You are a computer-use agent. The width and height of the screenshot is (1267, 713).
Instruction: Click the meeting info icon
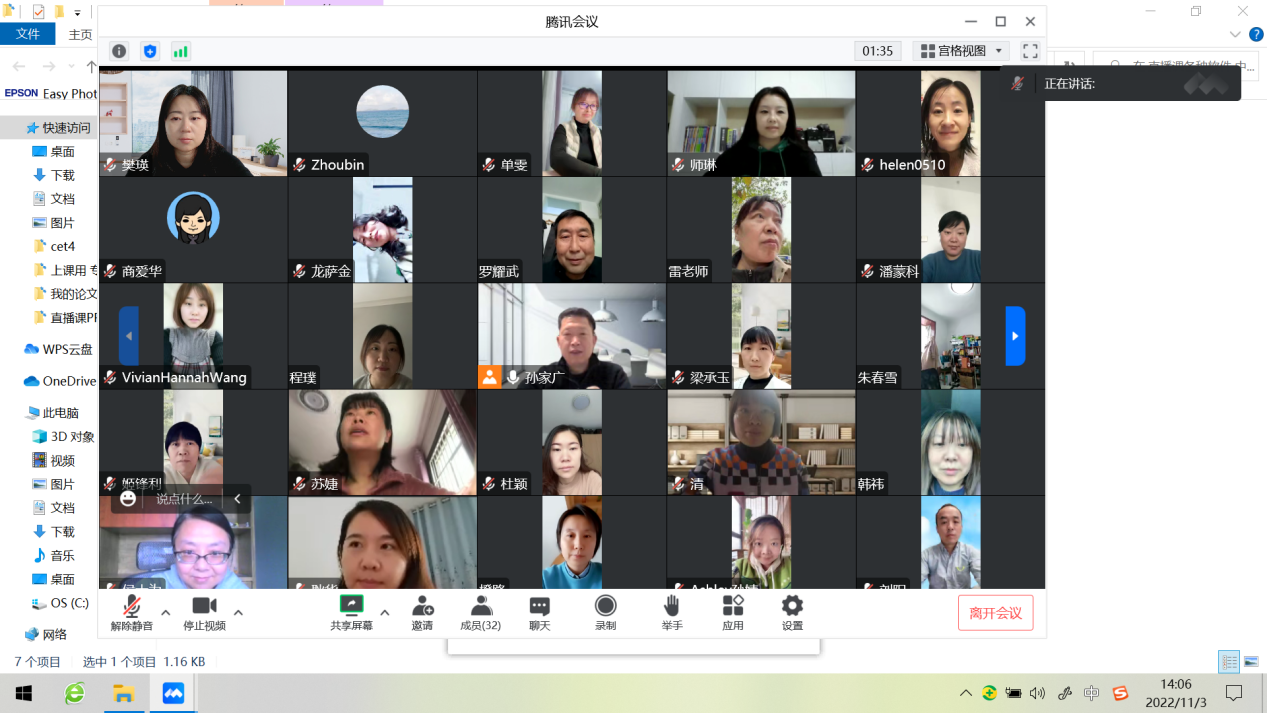tap(119, 51)
